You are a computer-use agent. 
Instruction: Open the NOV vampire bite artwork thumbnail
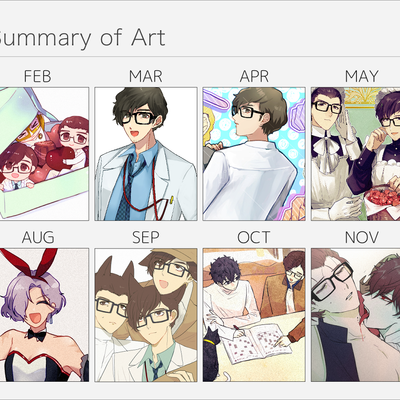point(356,315)
